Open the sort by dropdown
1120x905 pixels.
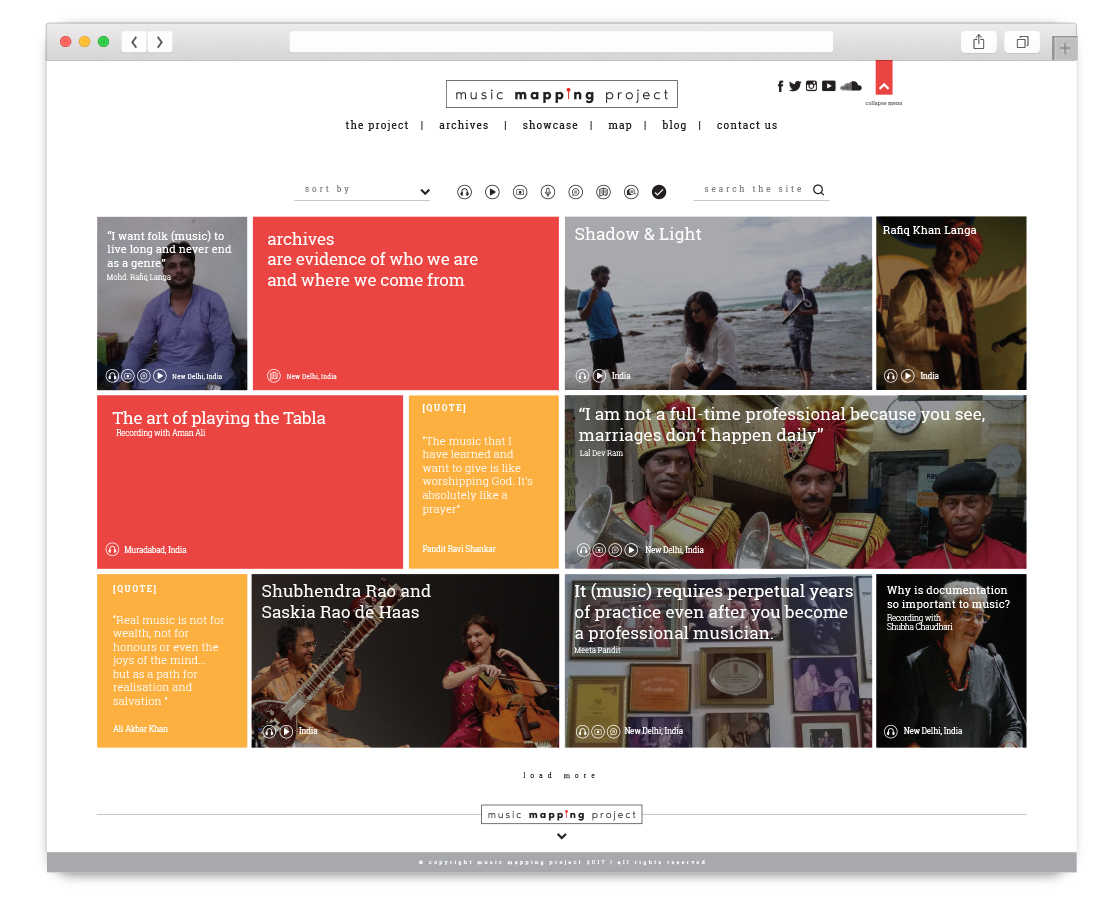[x=363, y=190]
